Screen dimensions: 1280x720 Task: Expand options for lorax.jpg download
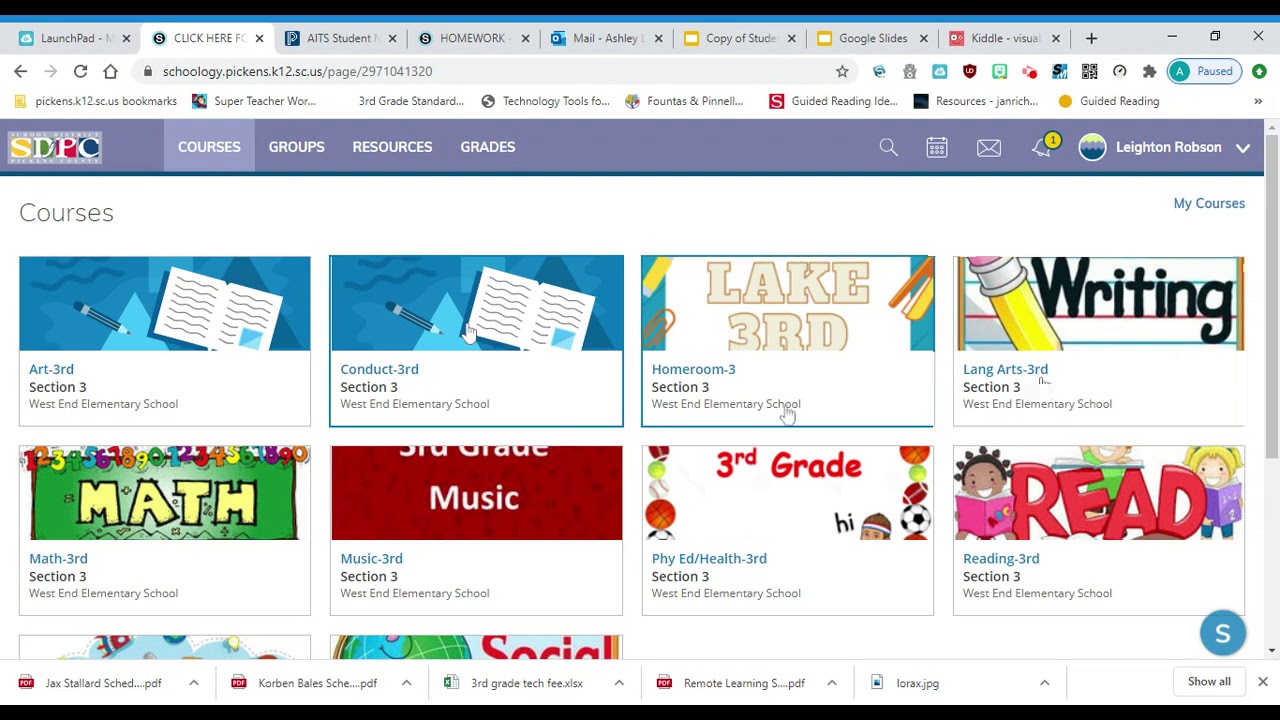pyautogui.click(x=1044, y=683)
